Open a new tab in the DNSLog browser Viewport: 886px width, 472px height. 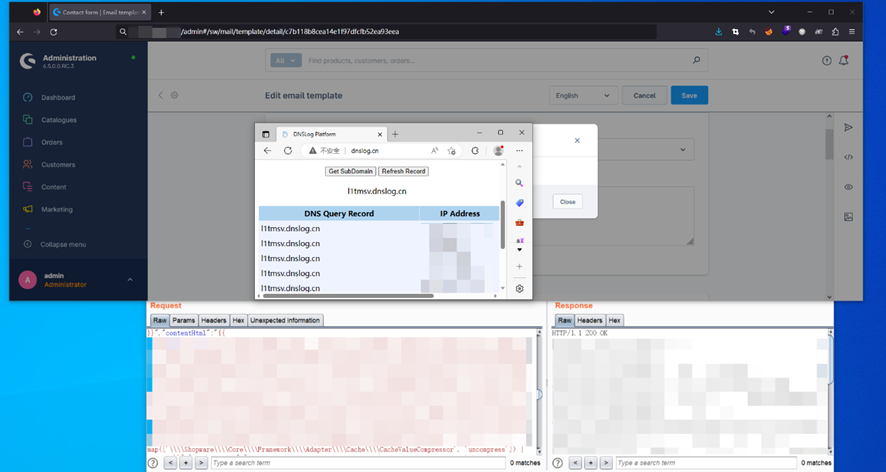click(395, 135)
